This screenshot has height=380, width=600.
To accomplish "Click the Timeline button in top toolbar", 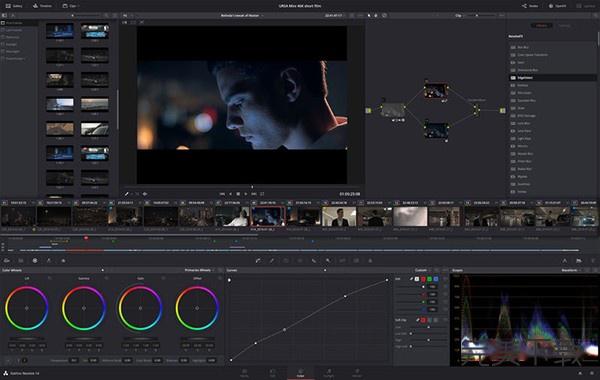I will (42, 6).
